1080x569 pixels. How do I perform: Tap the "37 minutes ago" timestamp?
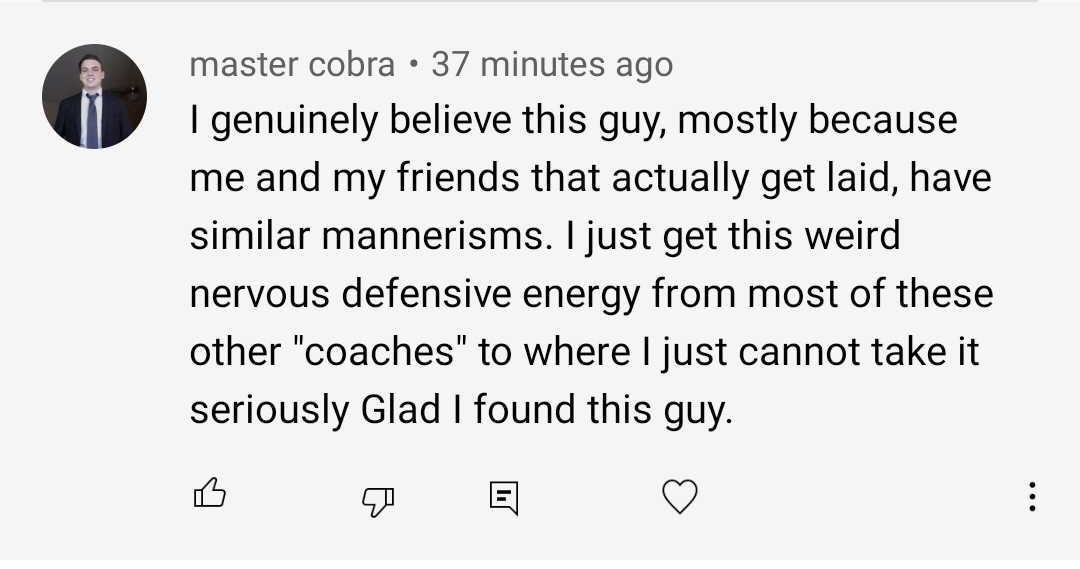point(552,65)
